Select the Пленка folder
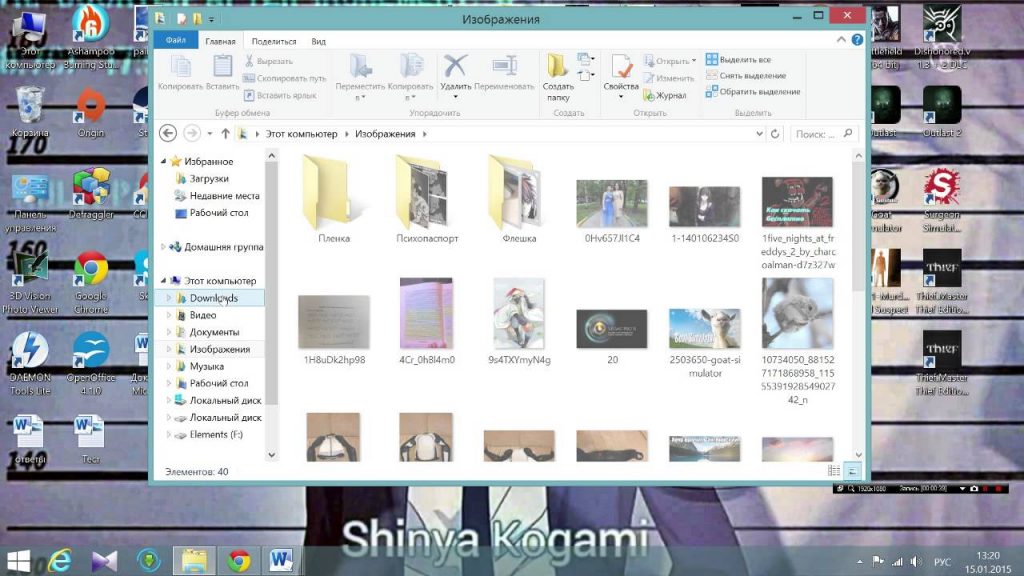 click(334, 199)
